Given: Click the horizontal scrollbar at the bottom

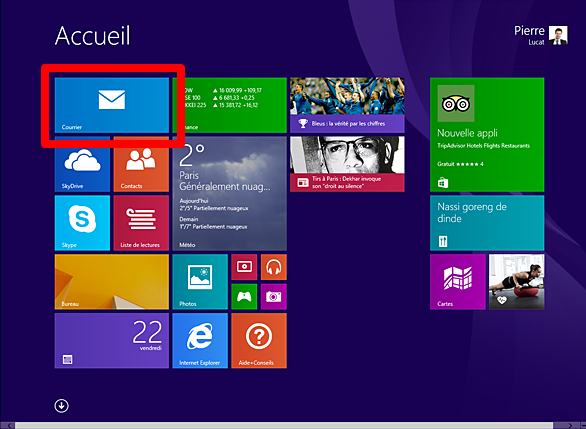Looking at the screenshot, I should (284, 426).
